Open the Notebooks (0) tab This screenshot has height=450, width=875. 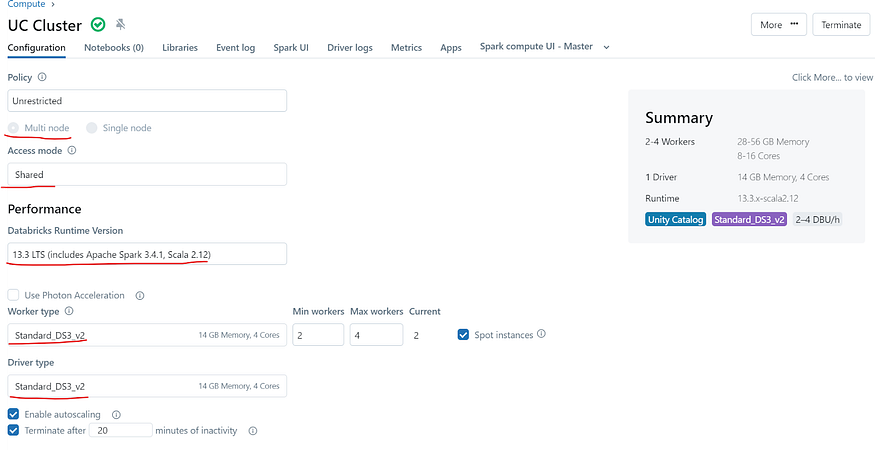pos(114,47)
